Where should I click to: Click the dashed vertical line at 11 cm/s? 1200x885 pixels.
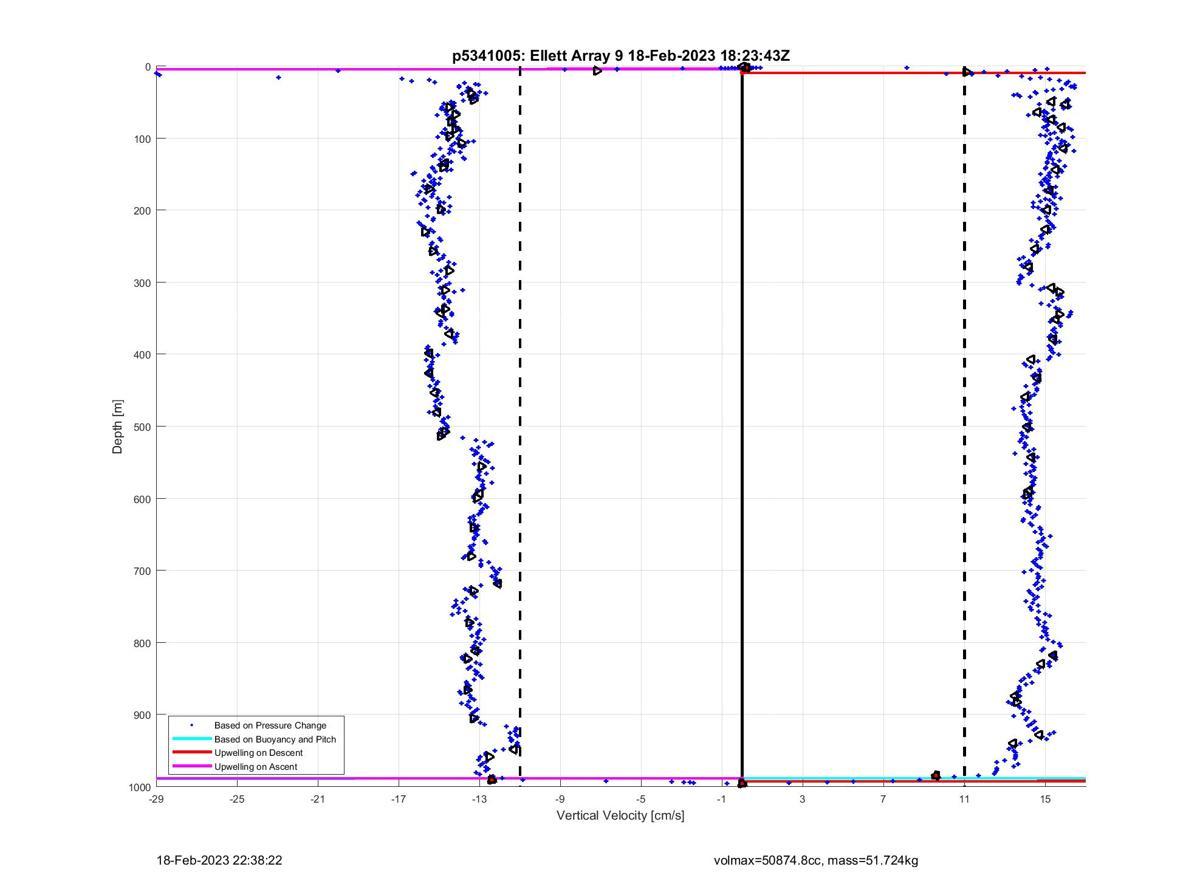[964, 427]
